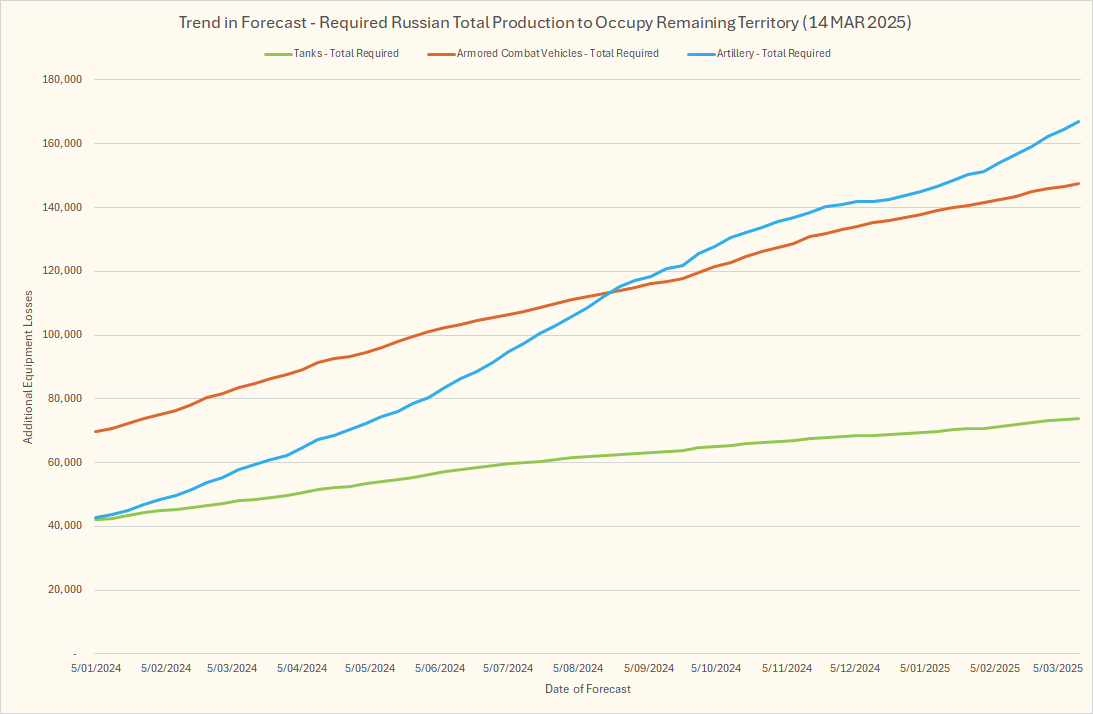Click the green Tanks legend line marker
This screenshot has width=1093, height=714.
(278, 54)
